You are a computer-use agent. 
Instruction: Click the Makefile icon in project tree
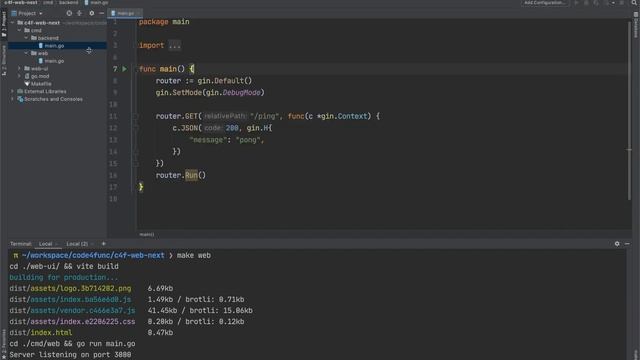coord(27,84)
